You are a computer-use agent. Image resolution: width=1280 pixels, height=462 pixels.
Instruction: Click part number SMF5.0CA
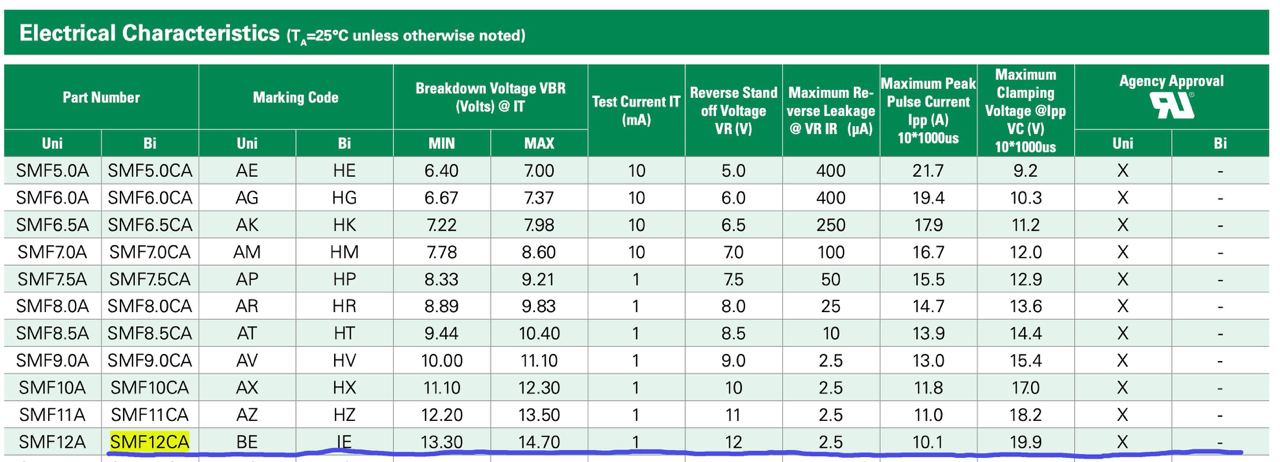[x=151, y=171]
